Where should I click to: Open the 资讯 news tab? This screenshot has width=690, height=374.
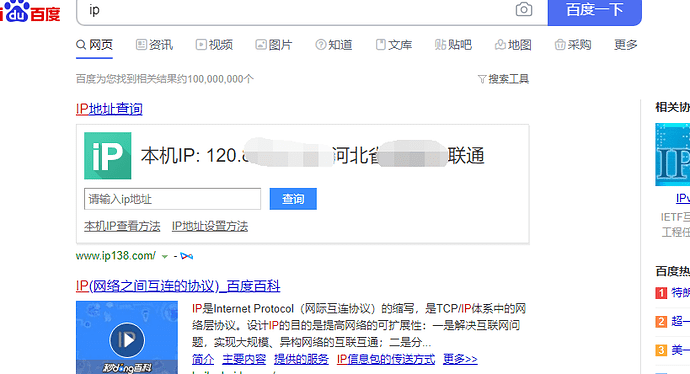[x=154, y=44]
